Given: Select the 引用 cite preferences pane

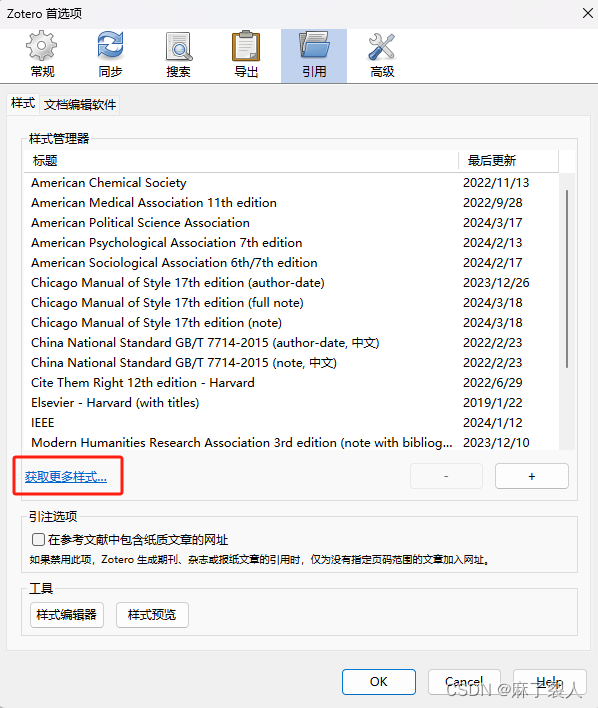Looking at the screenshot, I should pos(314,55).
